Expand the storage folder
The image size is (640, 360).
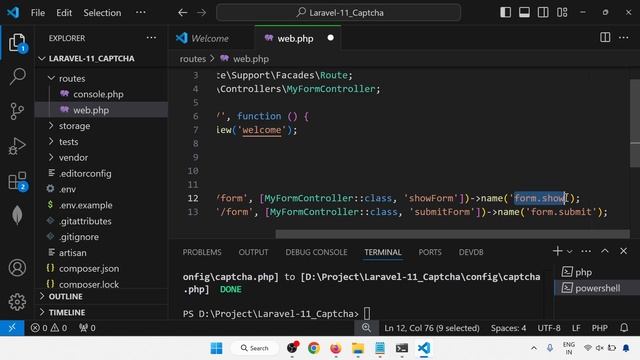101,126
